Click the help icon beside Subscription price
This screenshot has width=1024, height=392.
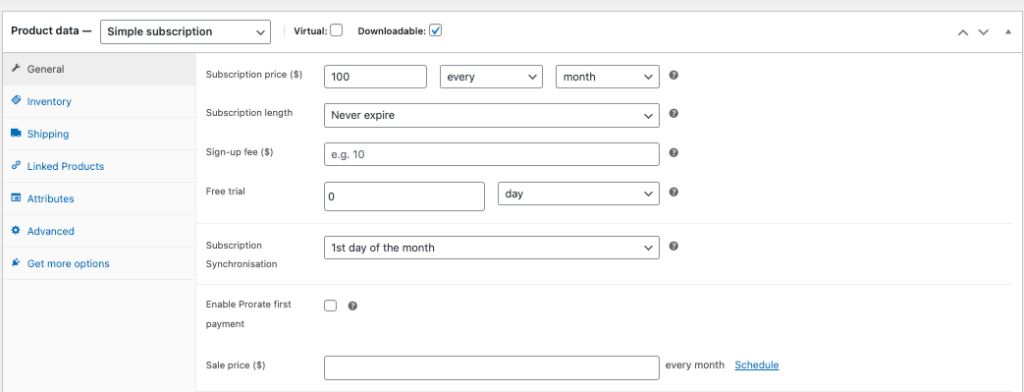pyautogui.click(x=674, y=75)
